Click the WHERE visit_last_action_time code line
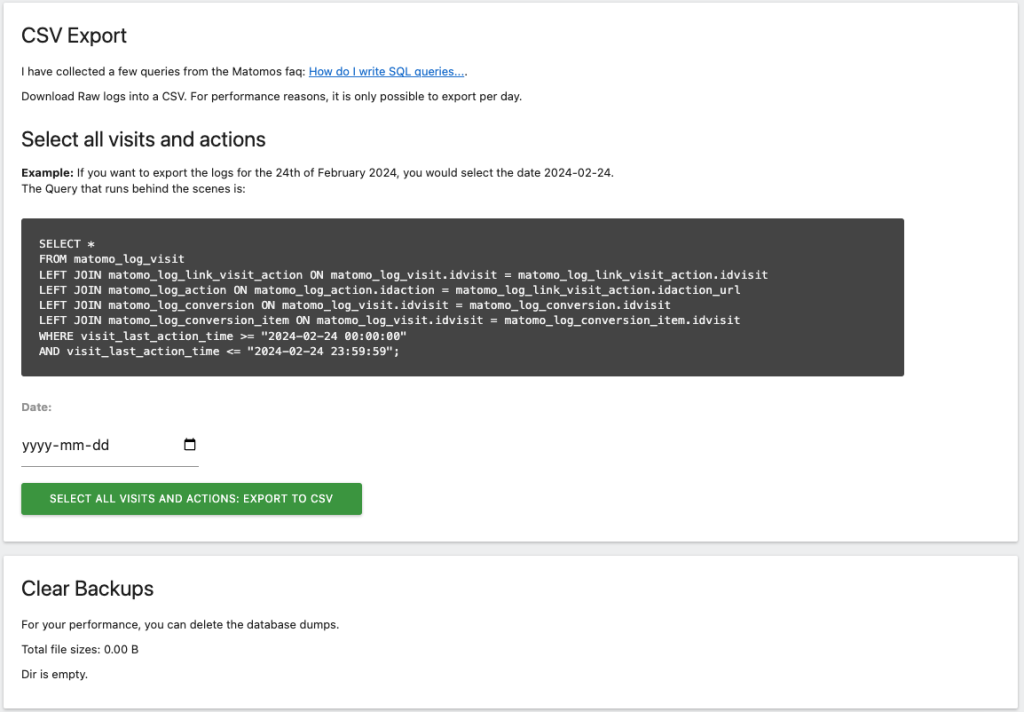Image resolution: width=1024 pixels, height=712 pixels. pos(222,336)
